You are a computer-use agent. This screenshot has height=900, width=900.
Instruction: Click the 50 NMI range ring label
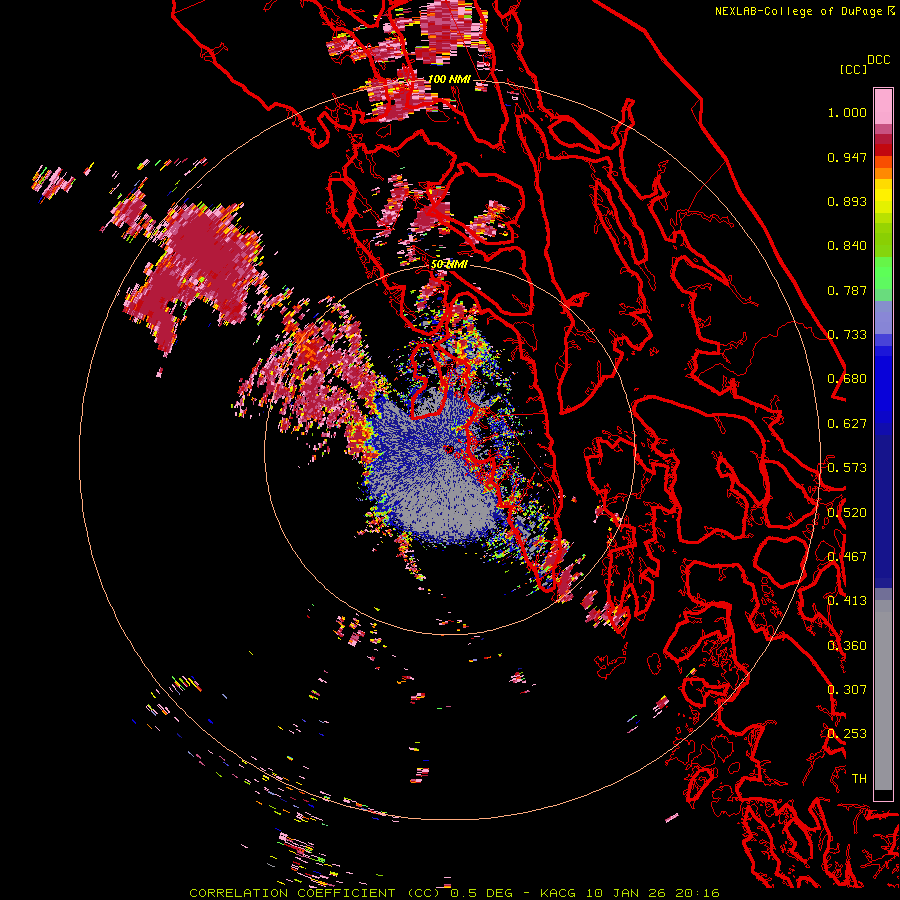tap(449, 265)
